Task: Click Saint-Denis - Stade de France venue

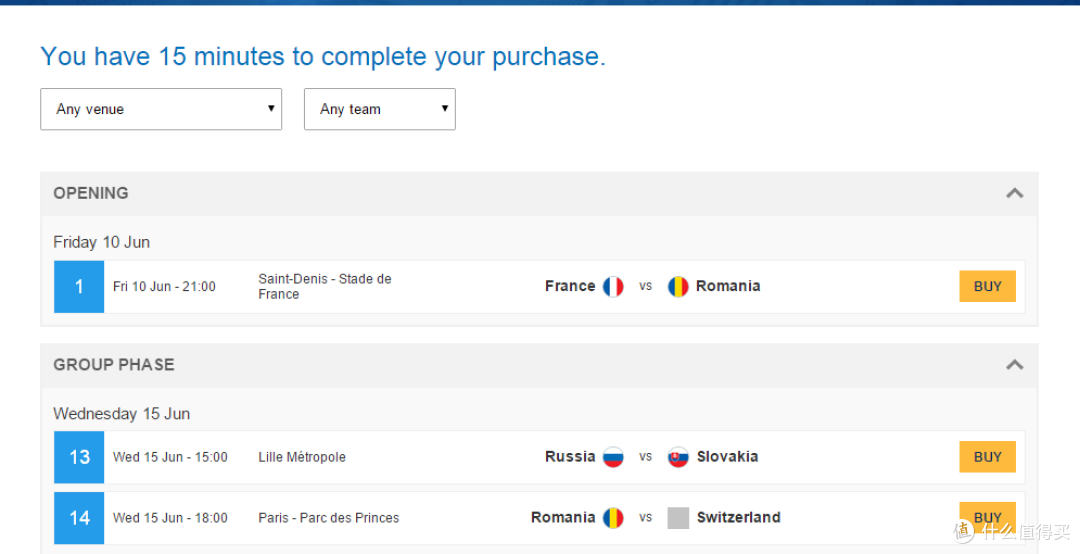Action: tap(324, 287)
